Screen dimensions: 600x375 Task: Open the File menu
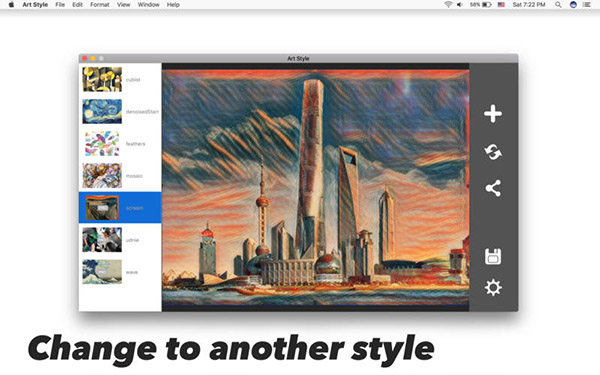(60, 5)
